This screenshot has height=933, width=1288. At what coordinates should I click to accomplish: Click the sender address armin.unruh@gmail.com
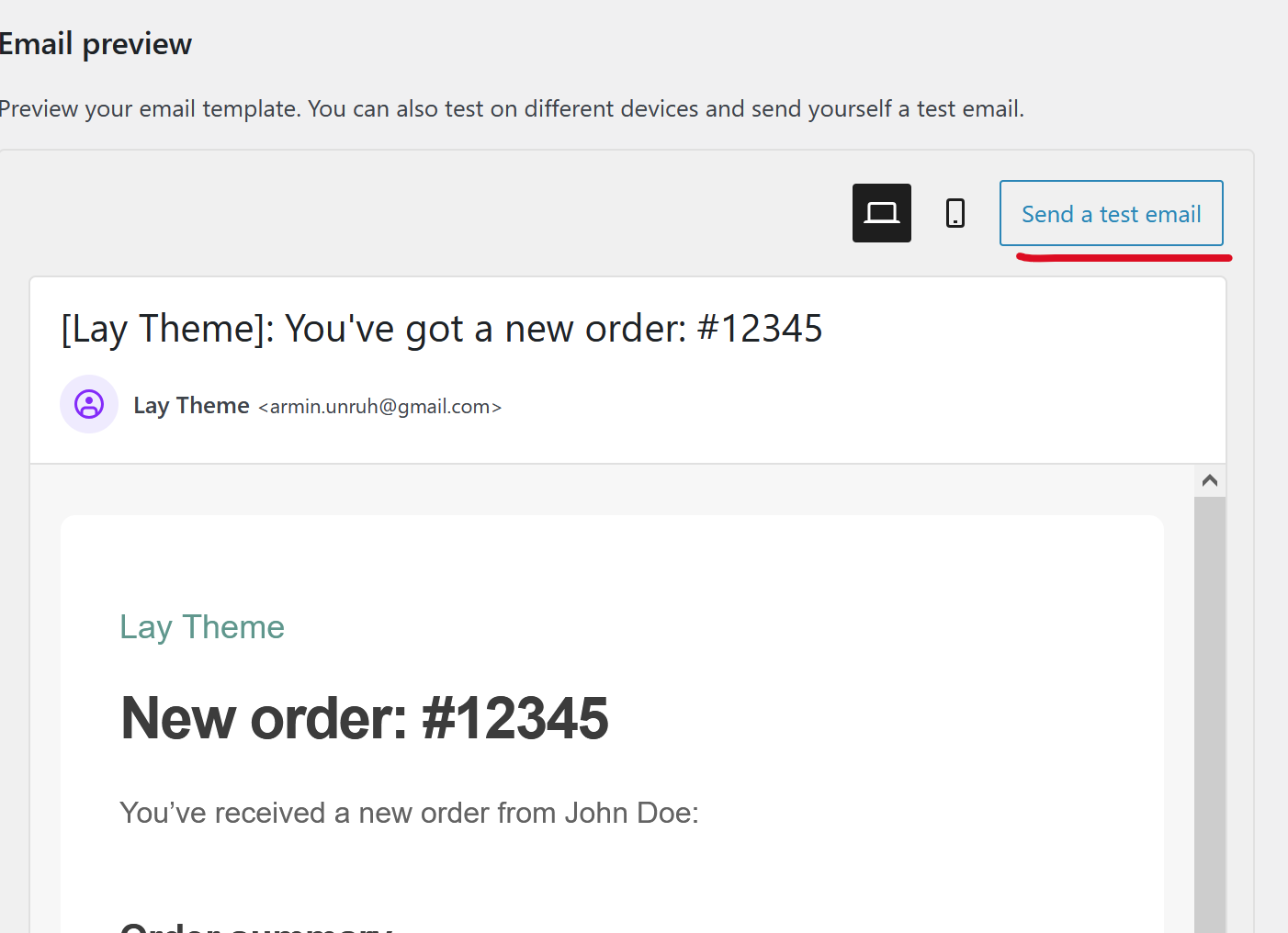379,407
